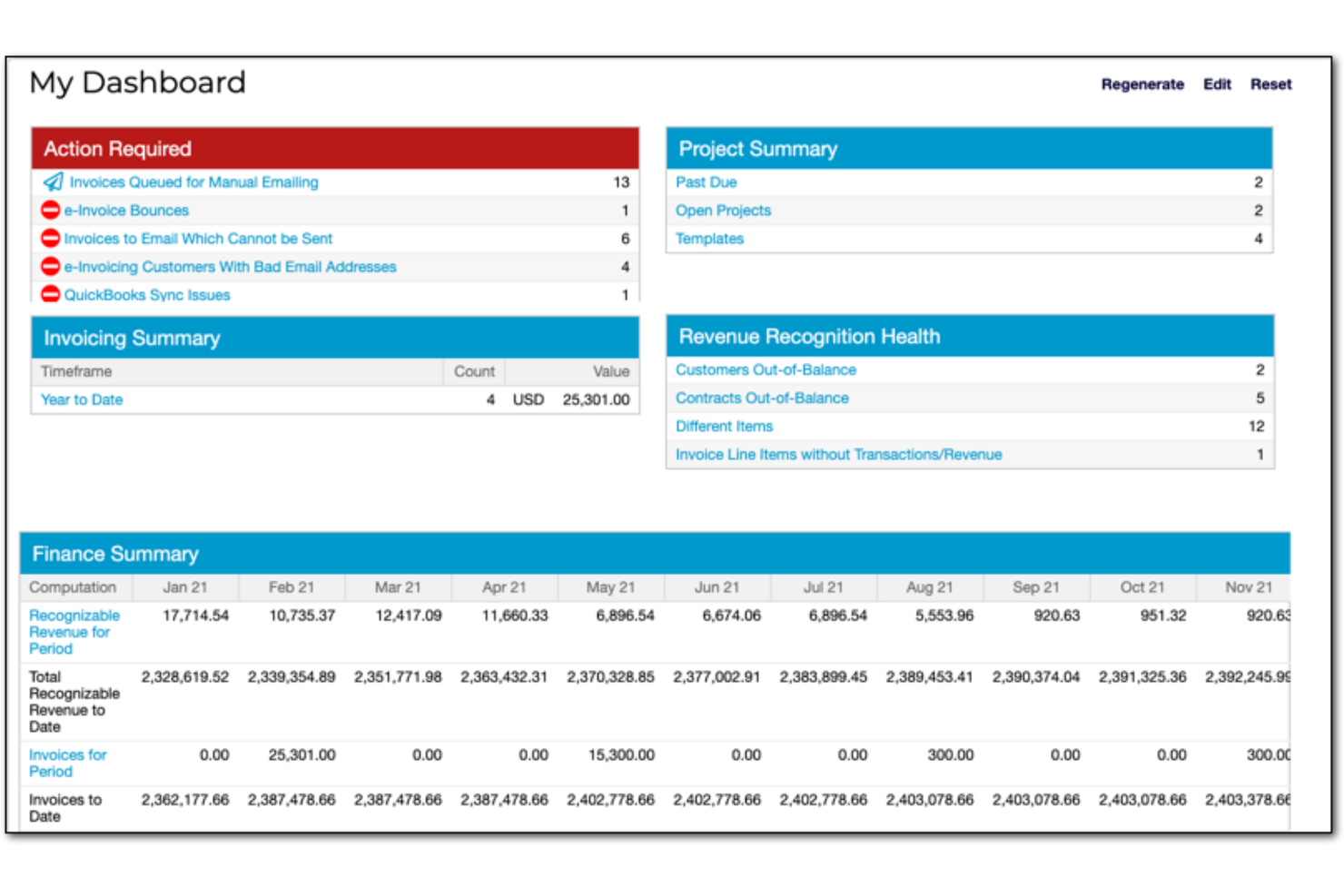Click the send icon beside Invoices Queued for Manual Emailing
1344x896 pixels.
tap(53, 182)
